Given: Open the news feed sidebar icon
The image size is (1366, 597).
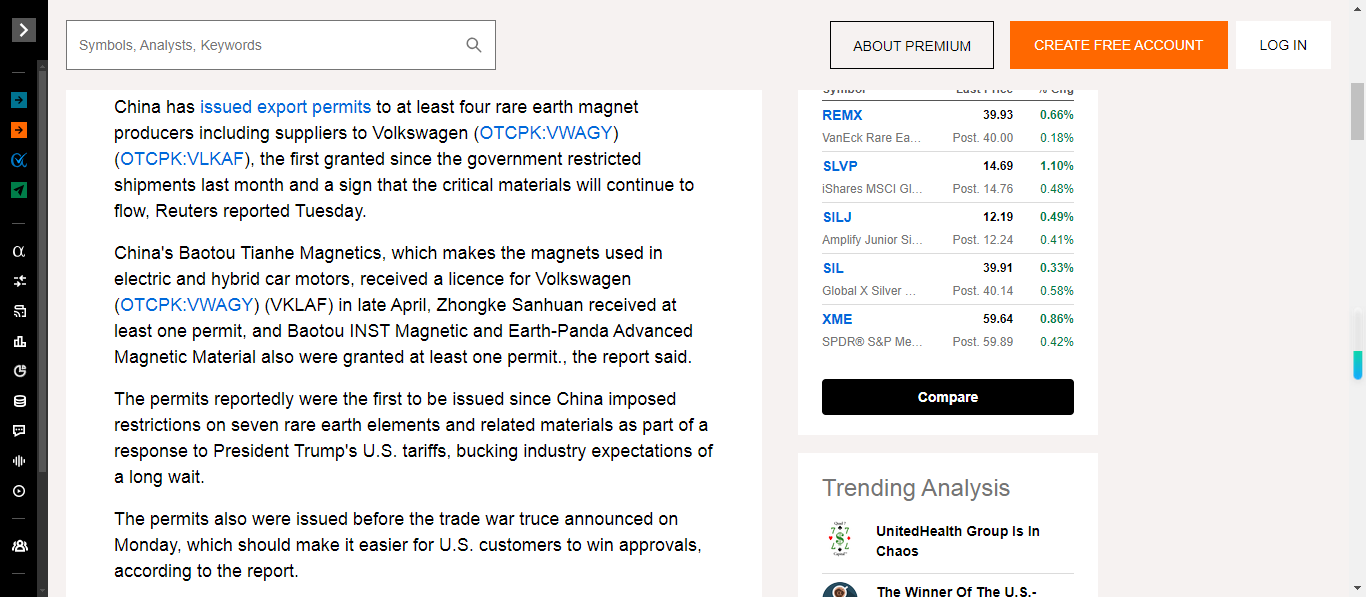Looking at the screenshot, I should pos(19,311).
